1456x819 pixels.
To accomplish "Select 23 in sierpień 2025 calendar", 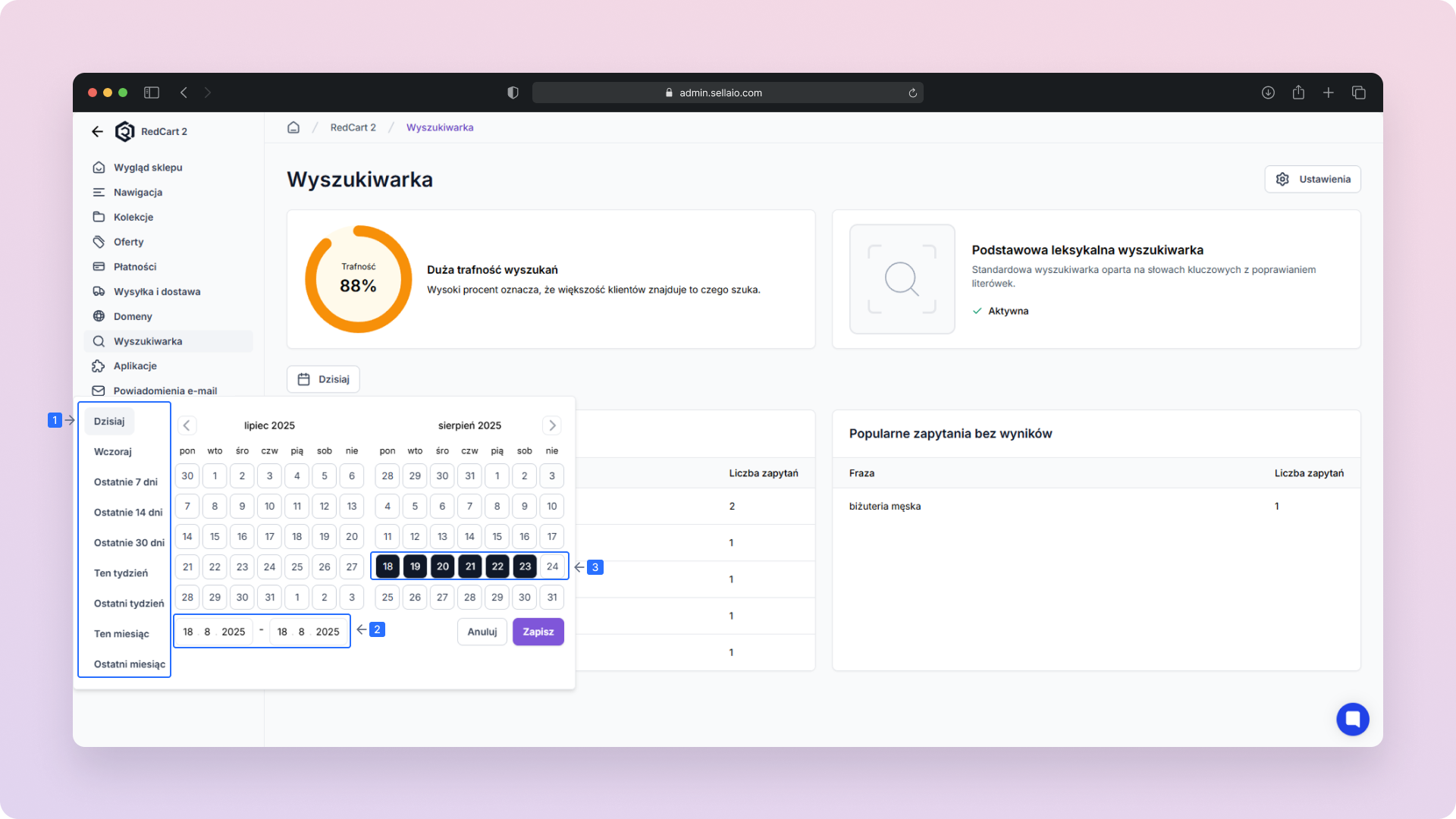I will [525, 566].
